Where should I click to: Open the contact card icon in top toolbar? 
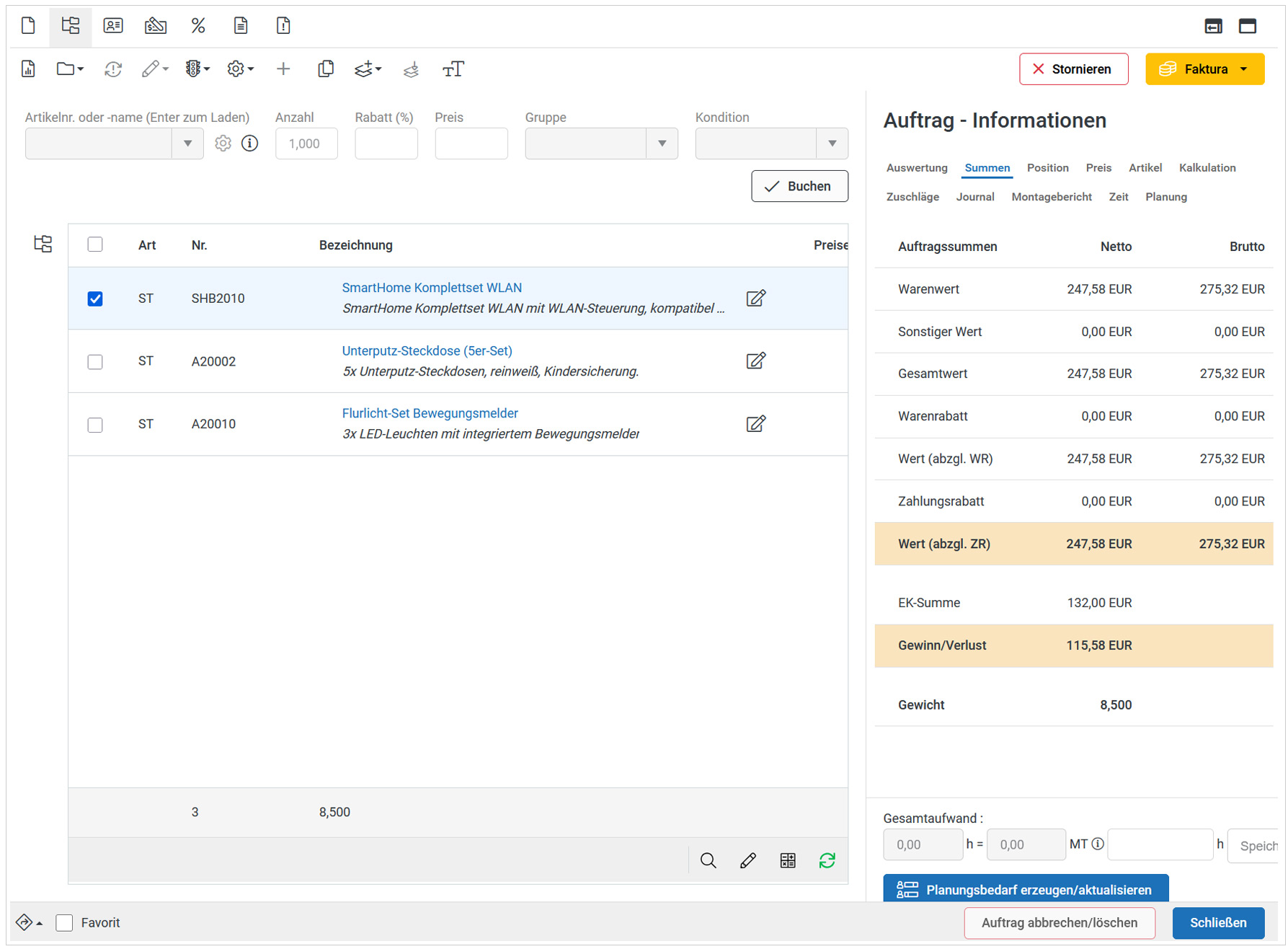tap(113, 27)
